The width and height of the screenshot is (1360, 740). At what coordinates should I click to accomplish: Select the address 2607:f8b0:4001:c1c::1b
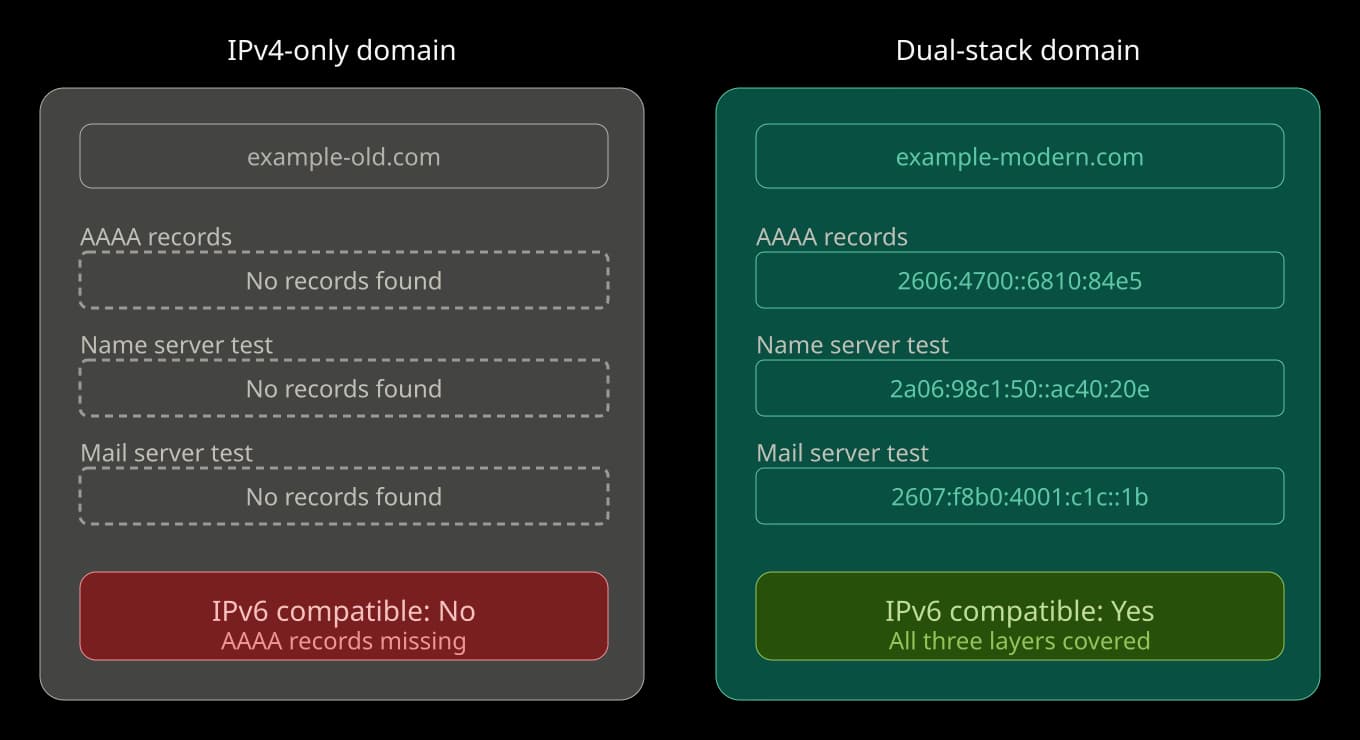point(1020,496)
